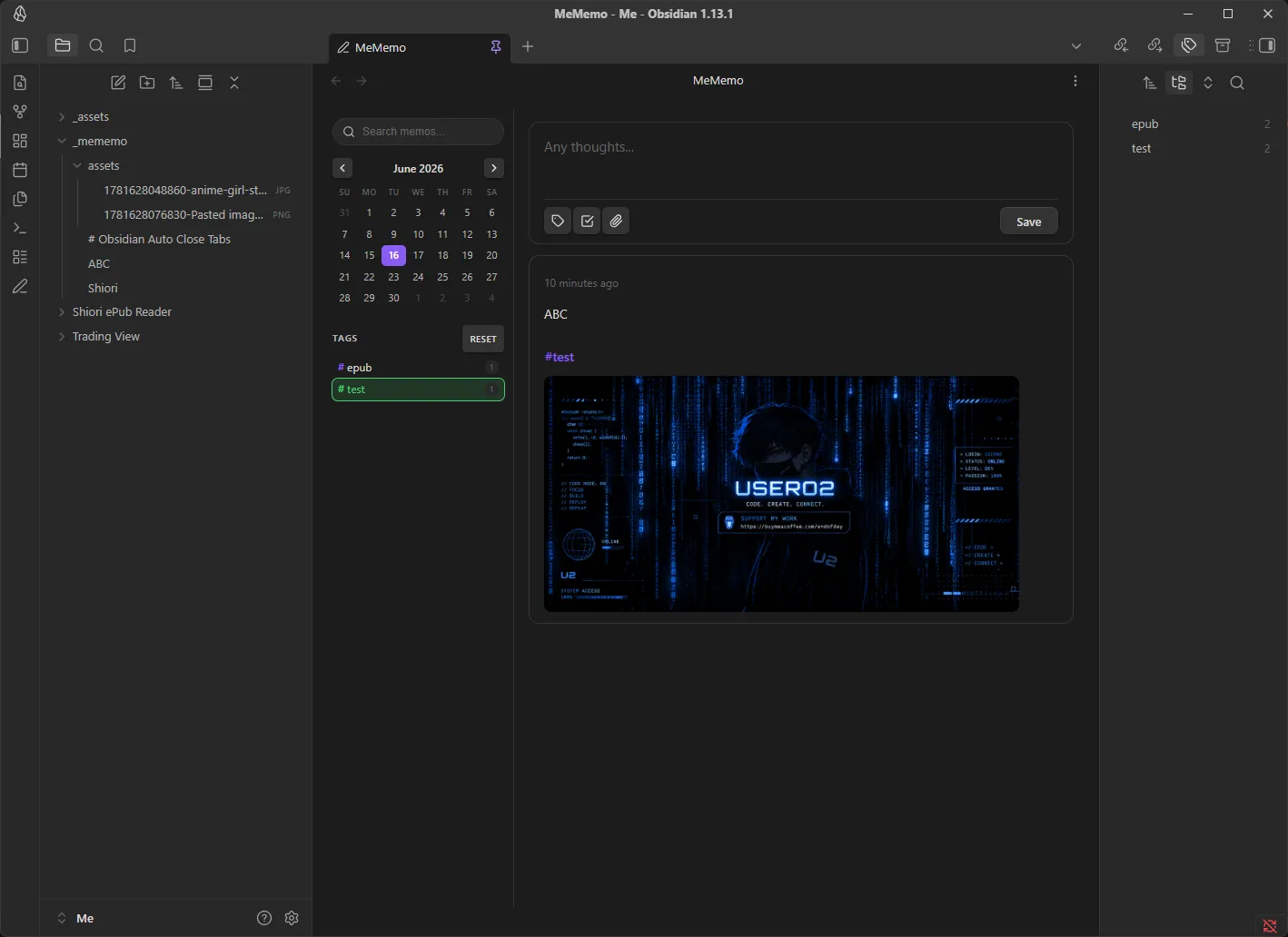Open the archive box tab in right sidebar
Screen dimensions: 1288x937
(1224, 45)
